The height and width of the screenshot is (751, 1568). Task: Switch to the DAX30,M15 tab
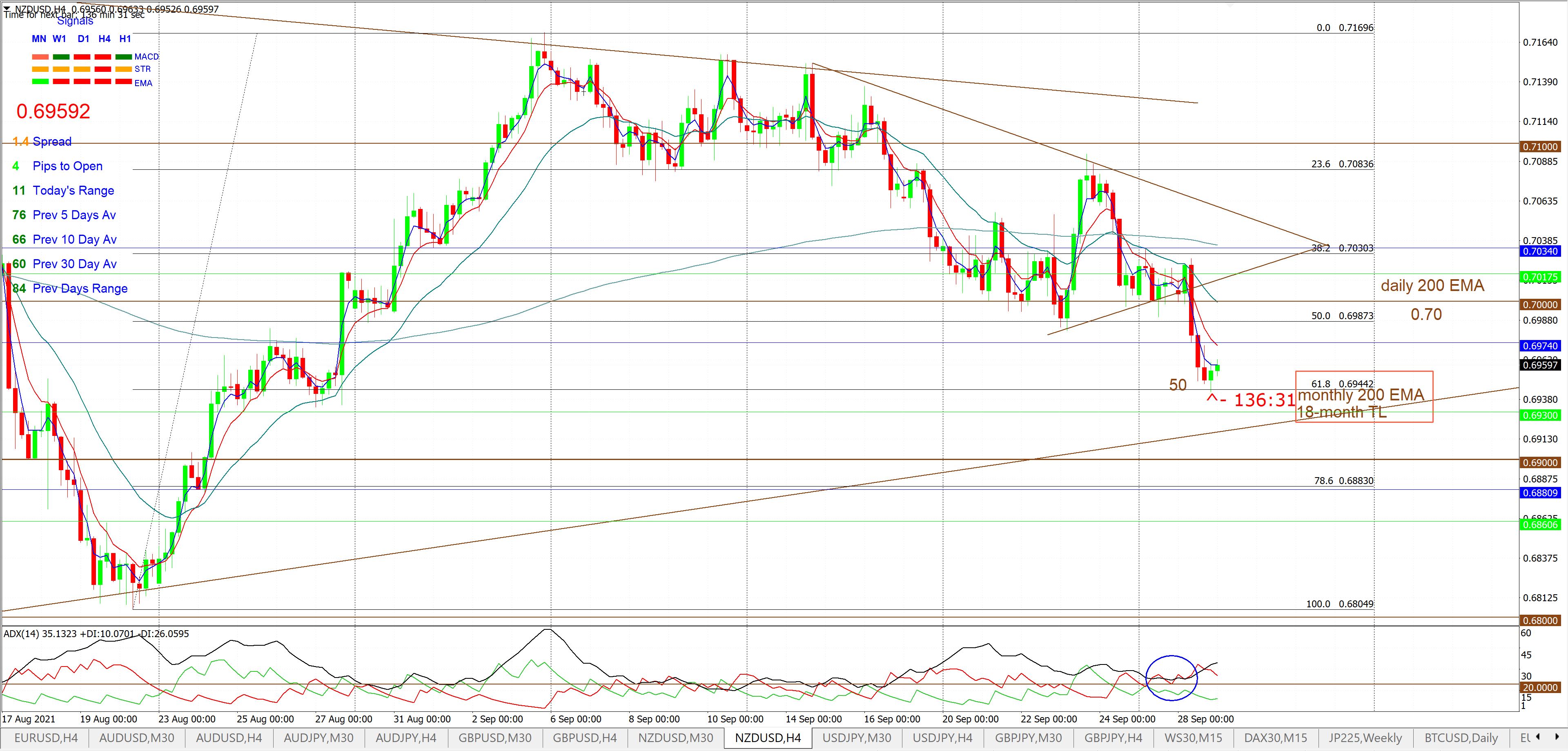(x=1275, y=738)
